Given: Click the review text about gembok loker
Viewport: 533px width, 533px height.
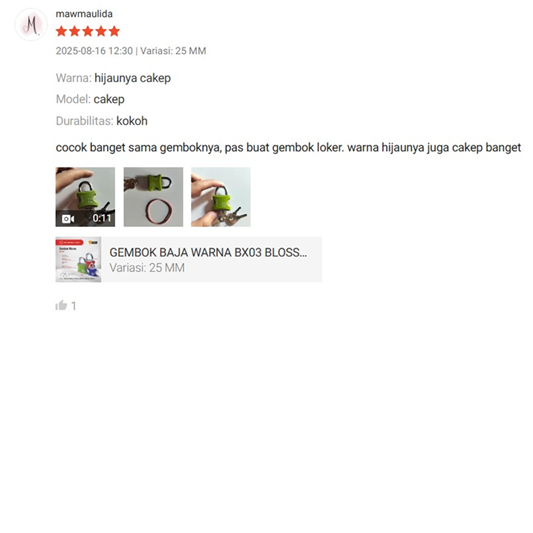Looking at the screenshot, I should tap(288, 148).
